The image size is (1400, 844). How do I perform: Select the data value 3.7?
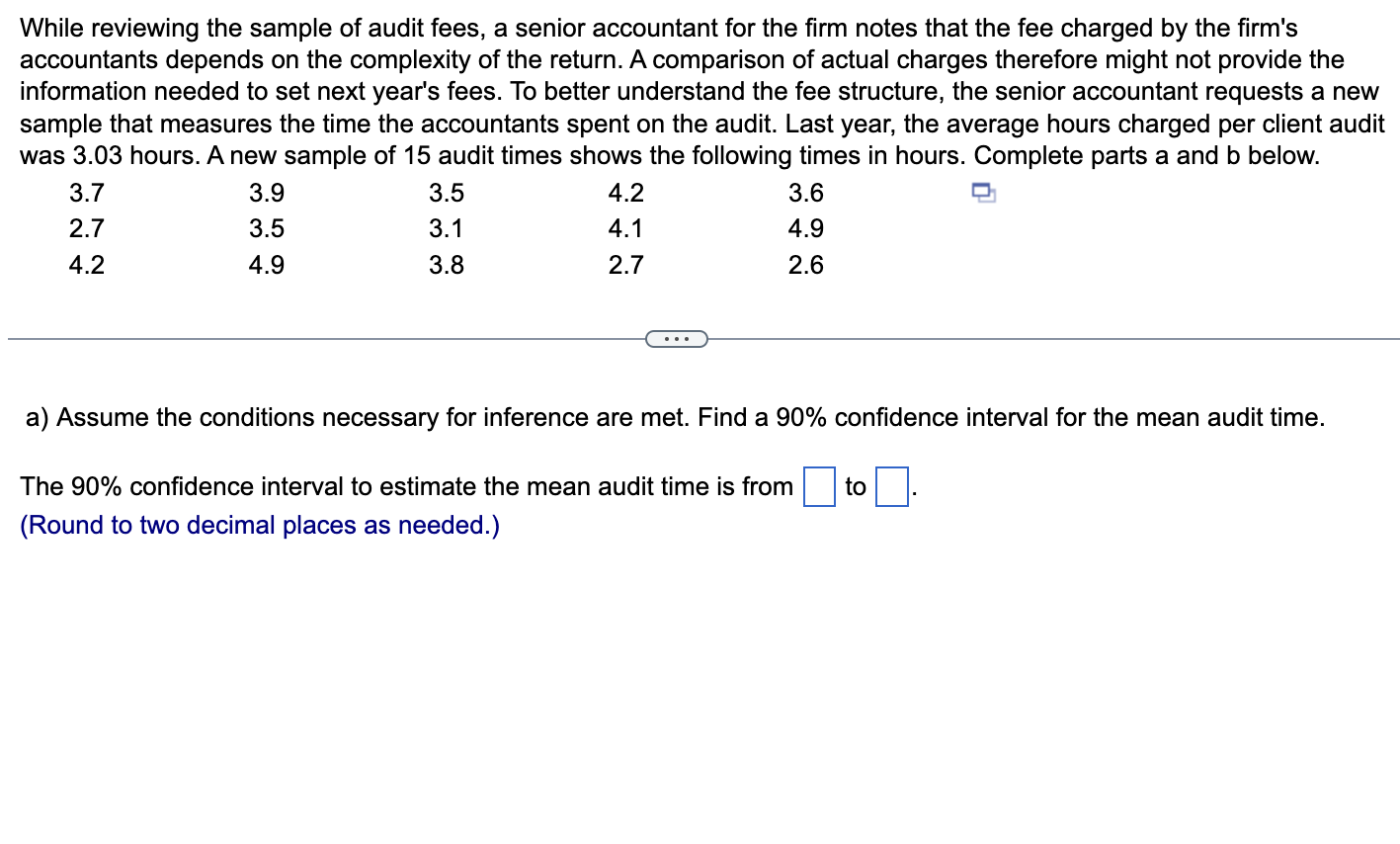click(x=85, y=193)
